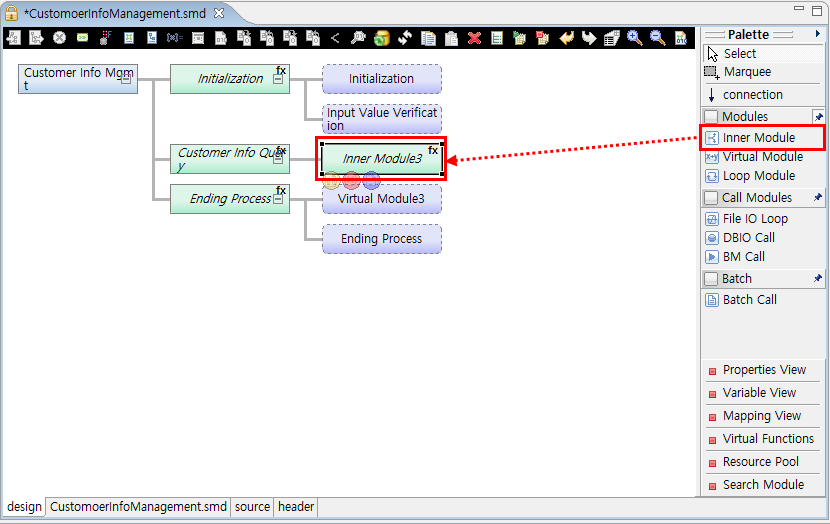Choose the Select tool in the Palette
Viewport: 830px width, 524px height.
[763, 53]
